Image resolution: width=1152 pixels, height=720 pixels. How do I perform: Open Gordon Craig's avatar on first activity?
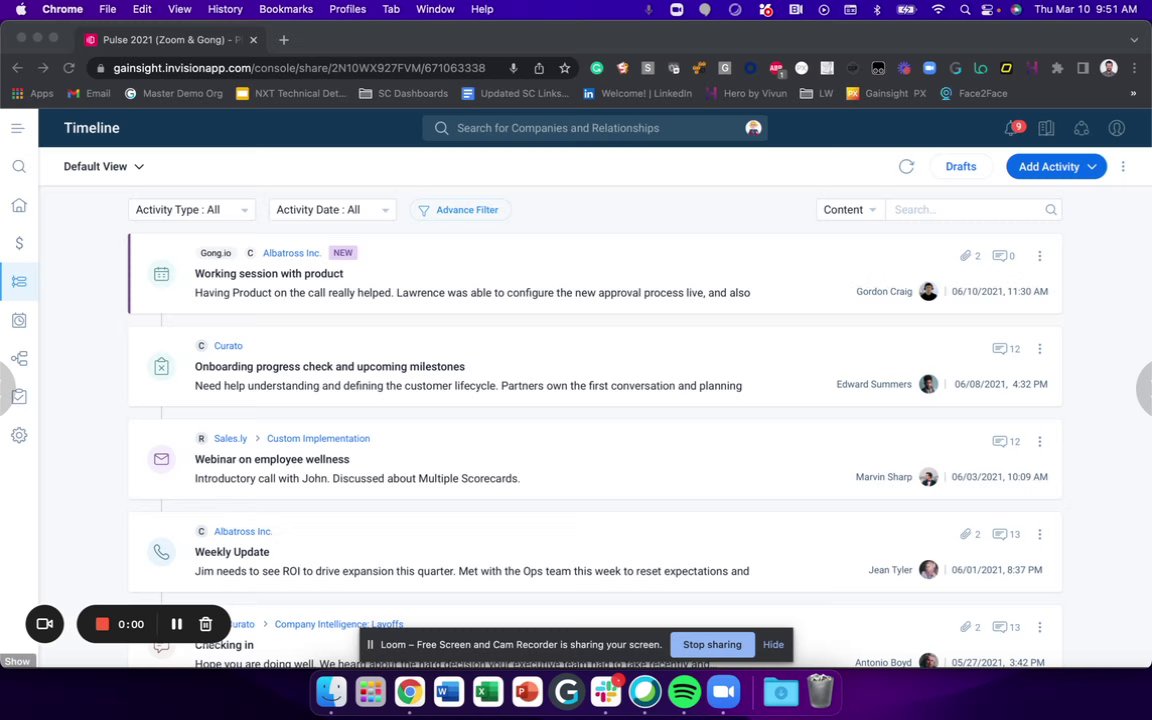929,292
